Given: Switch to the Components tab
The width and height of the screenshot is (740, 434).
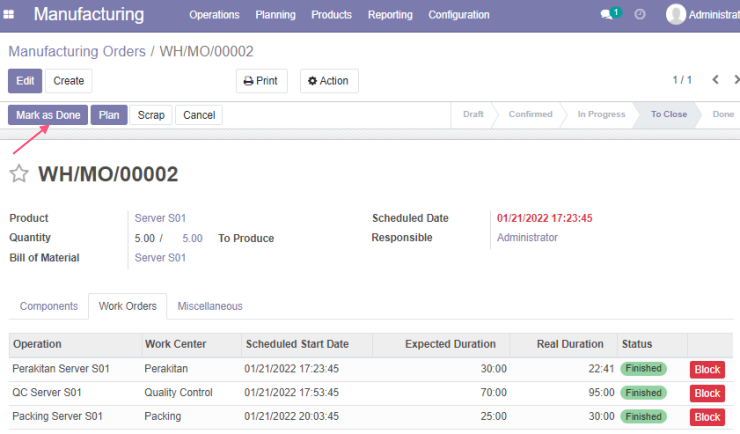Looking at the screenshot, I should (x=49, y=306).
